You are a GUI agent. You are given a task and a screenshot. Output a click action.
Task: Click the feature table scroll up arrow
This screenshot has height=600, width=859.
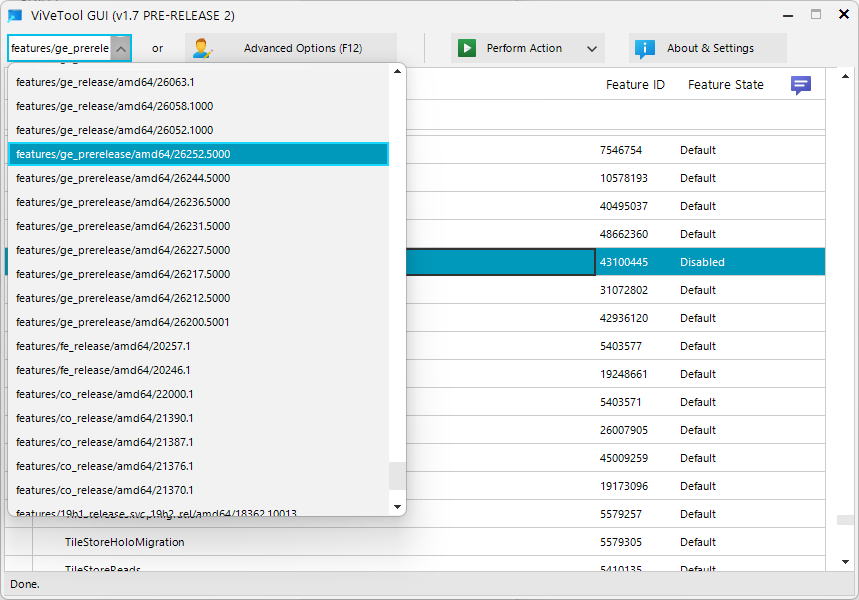[x=845, y=76]
